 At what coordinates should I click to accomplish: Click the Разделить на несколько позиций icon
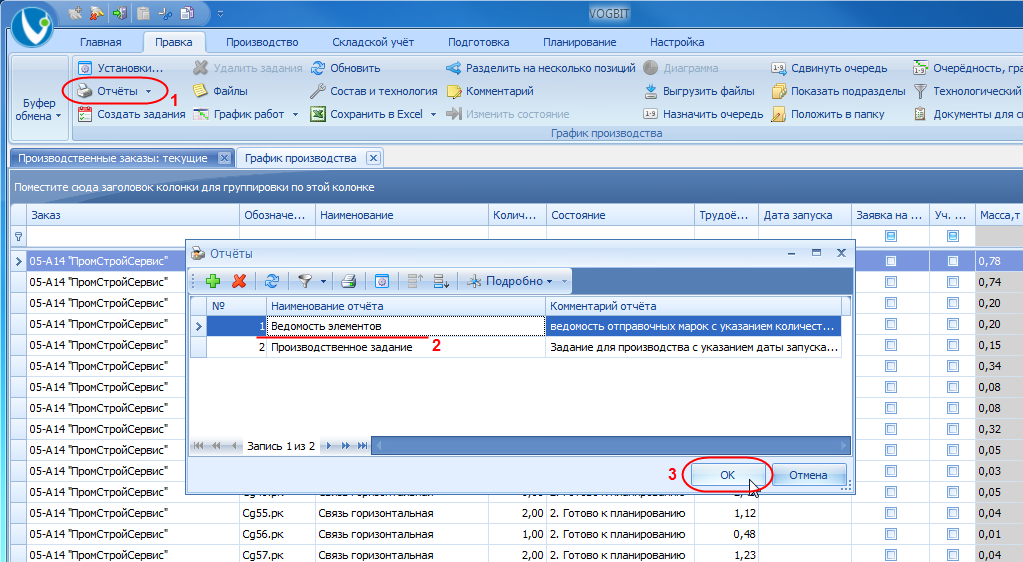(x=453, y=68)
